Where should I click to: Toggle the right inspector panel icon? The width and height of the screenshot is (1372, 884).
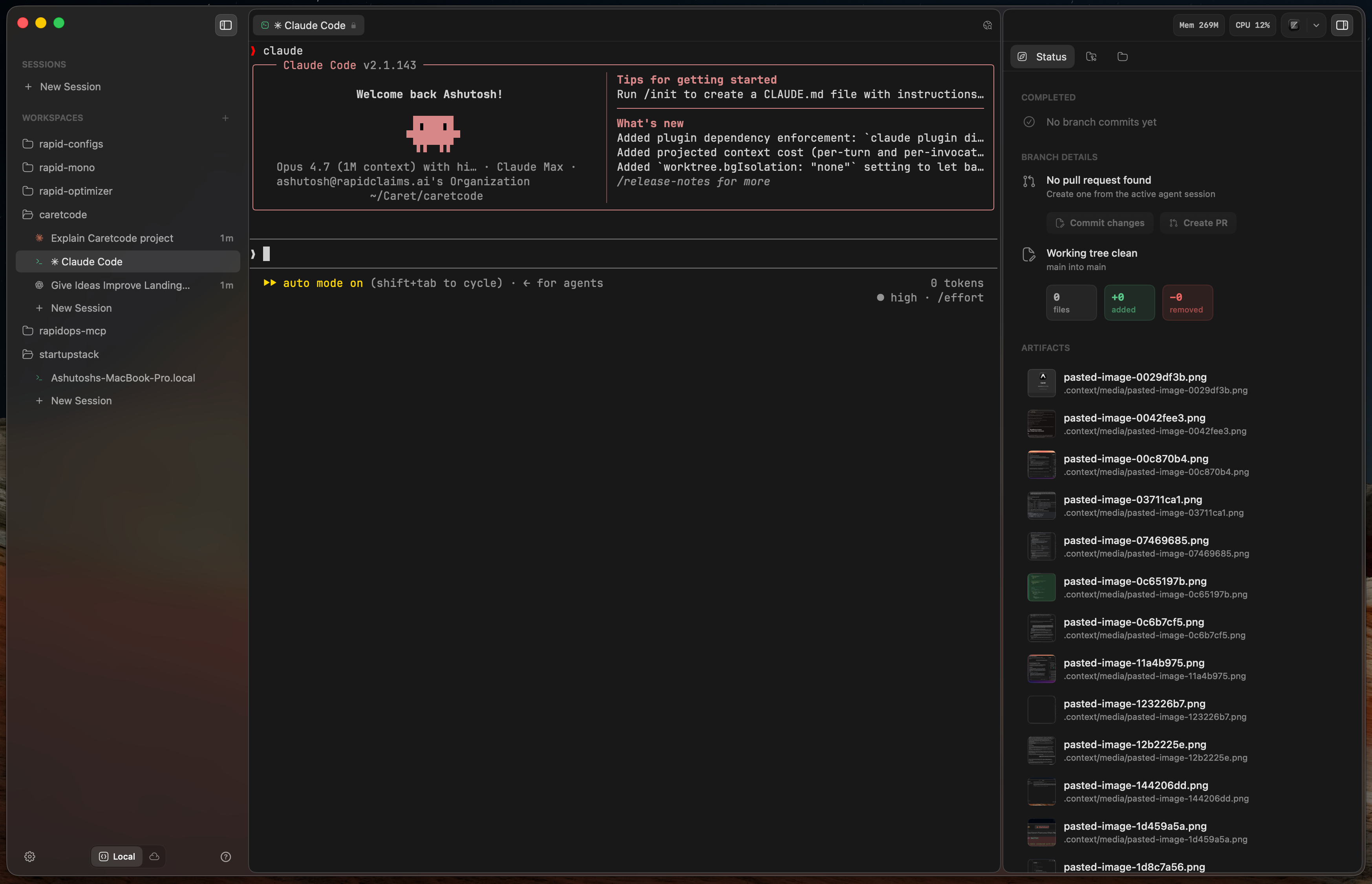[x=1342, y=25]
